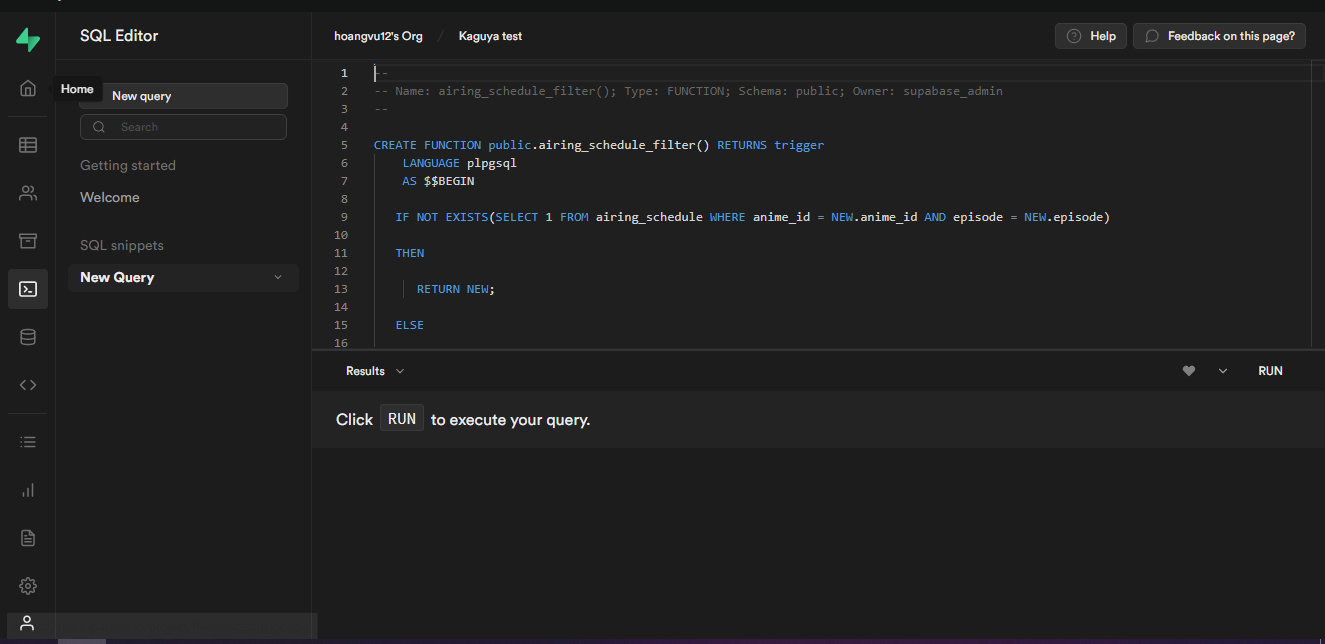Favorite the current query with the heart

pyautogui.click(x=1188, y=370)
